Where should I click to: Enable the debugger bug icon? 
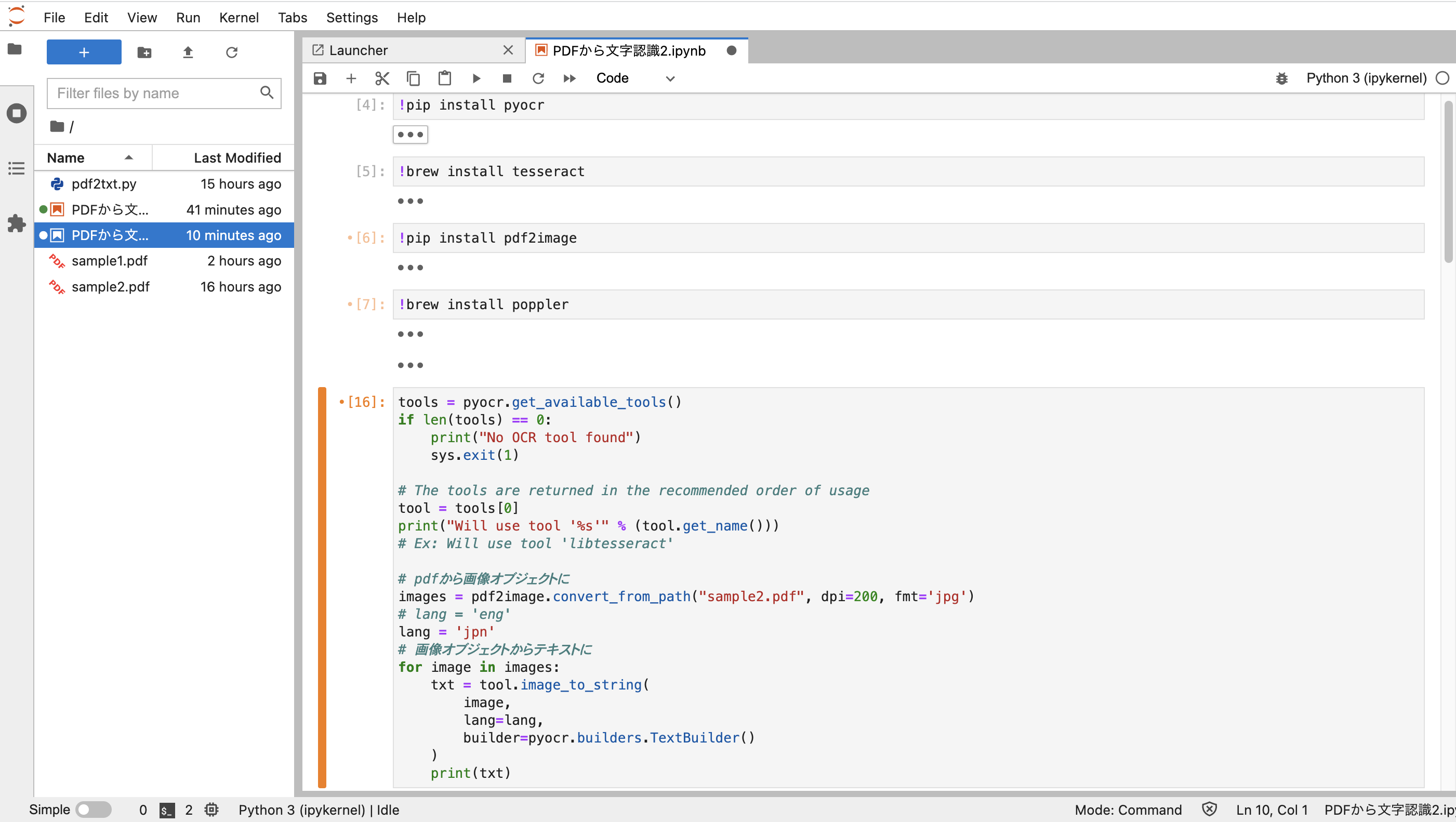pyautogui.click(x=1281, y=78)
